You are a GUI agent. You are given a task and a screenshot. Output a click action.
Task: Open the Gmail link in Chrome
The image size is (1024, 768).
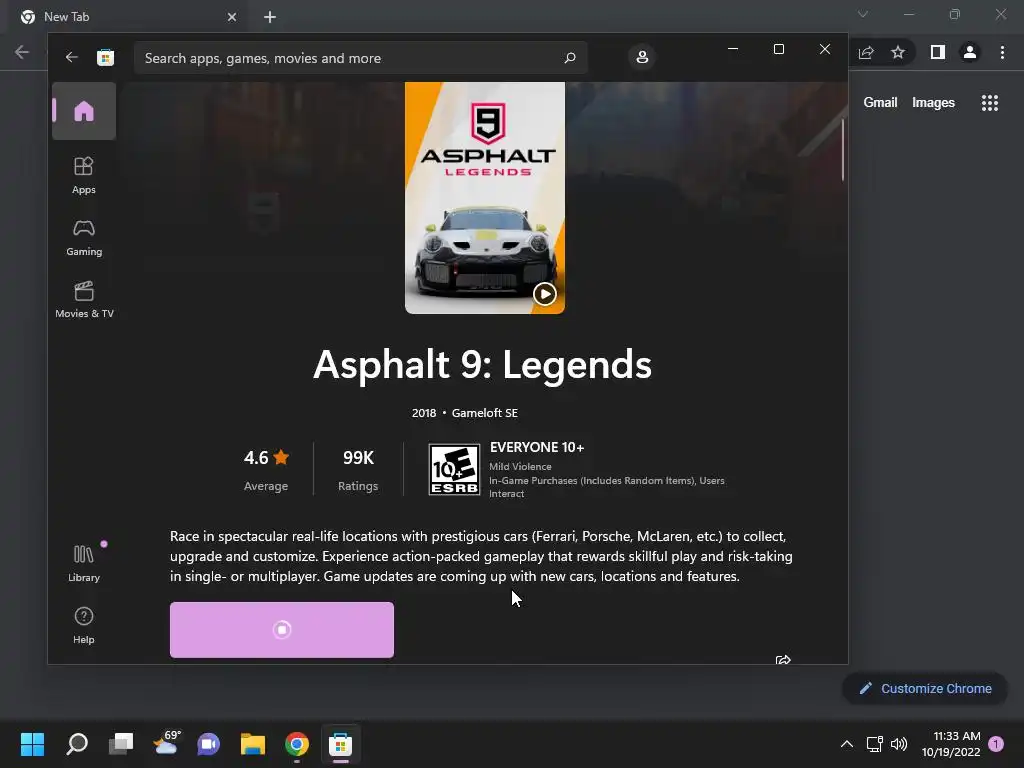coord(880,103)
